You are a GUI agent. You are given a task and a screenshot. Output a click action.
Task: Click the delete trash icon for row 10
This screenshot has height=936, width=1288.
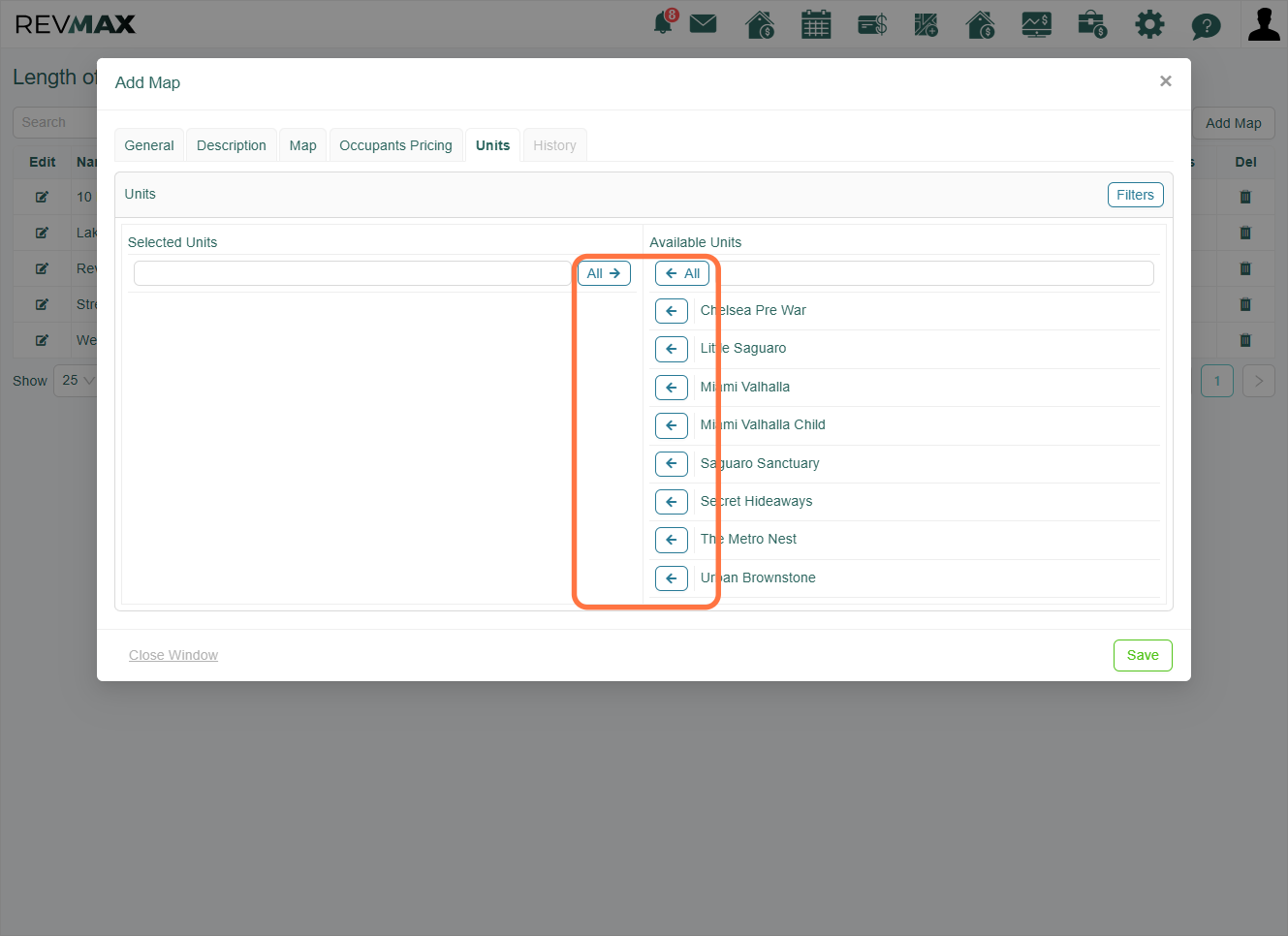[x=1245, y=197]
